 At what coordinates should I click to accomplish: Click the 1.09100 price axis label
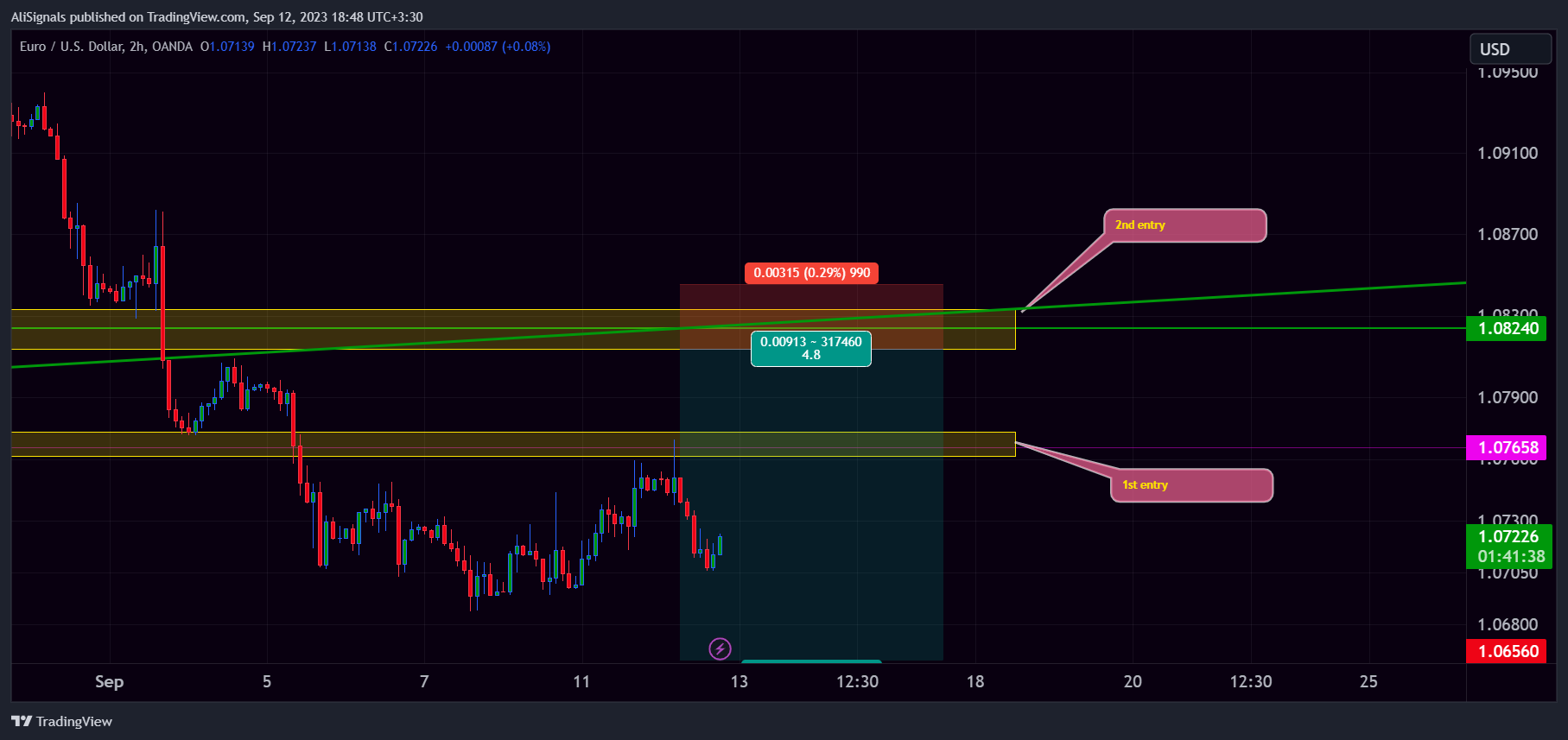tap(1508, 153)
